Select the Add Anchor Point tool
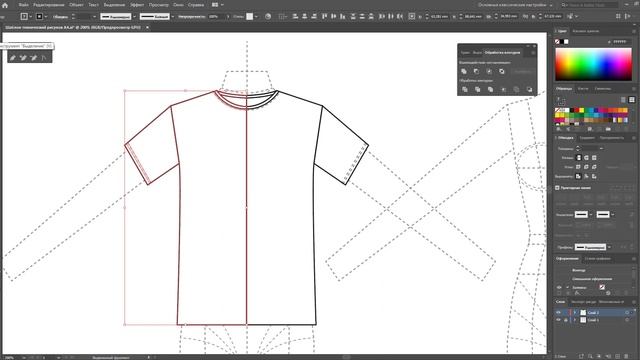Image resolution: width=640 pixels, height=360 pixels. point(23,58)
